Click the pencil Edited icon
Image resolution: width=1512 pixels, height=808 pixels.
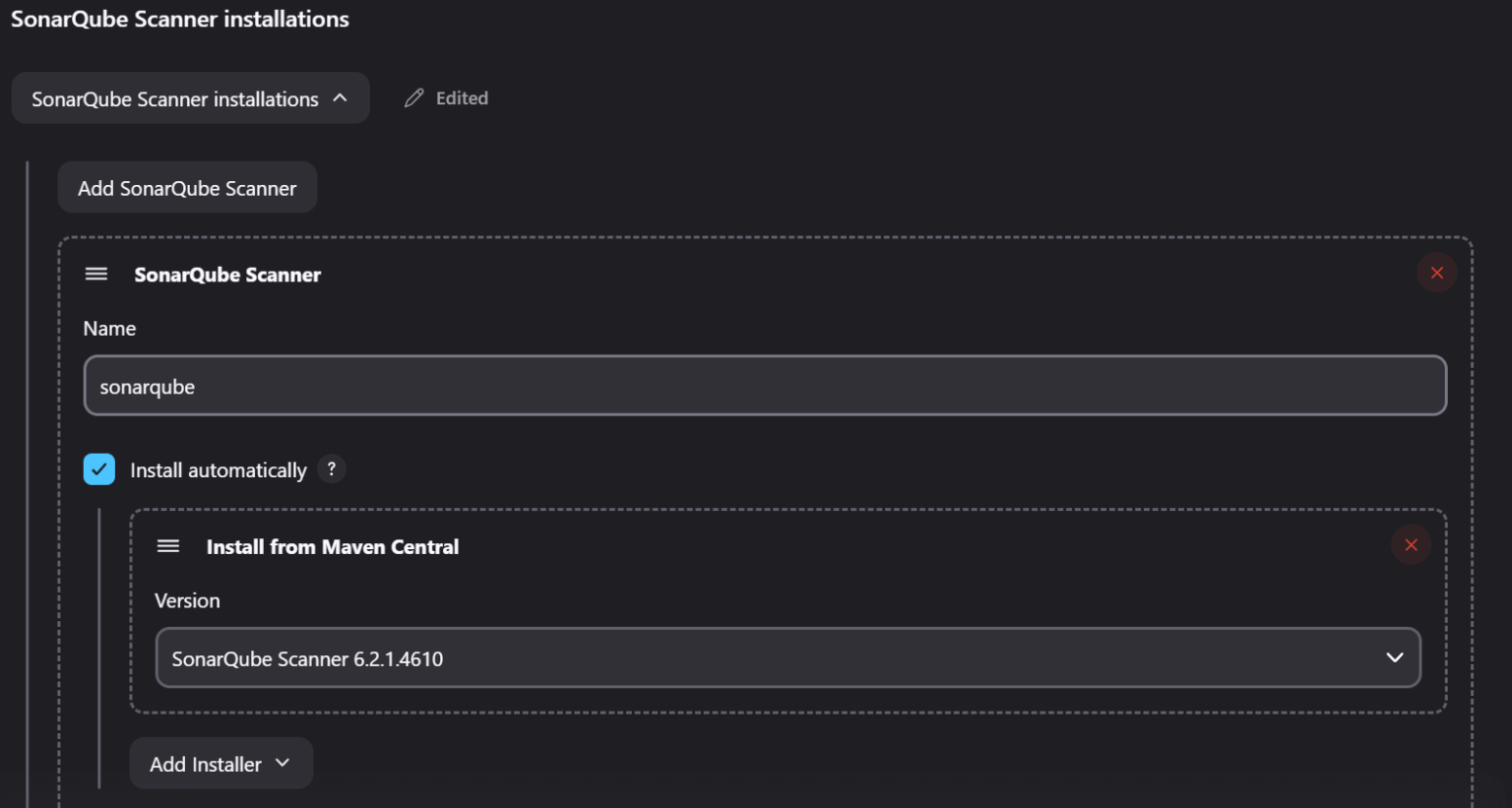click(x=413, y=97)
